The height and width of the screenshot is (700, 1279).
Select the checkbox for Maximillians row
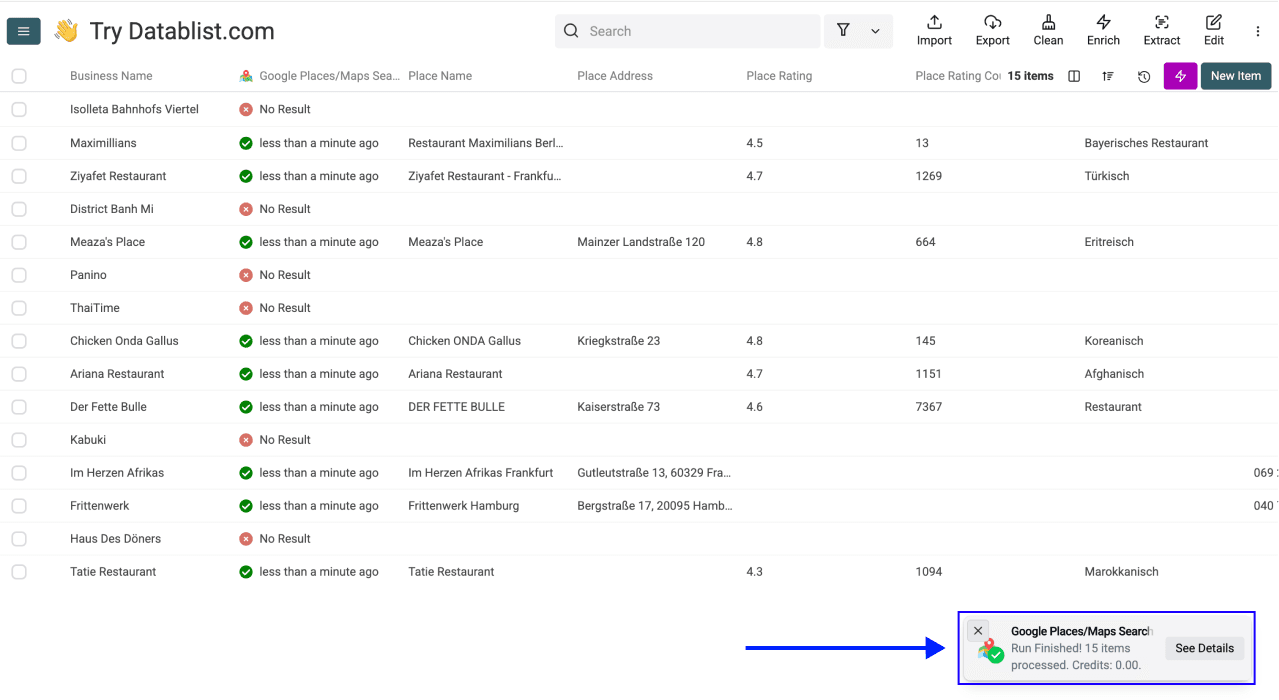[x=18, y=142]
